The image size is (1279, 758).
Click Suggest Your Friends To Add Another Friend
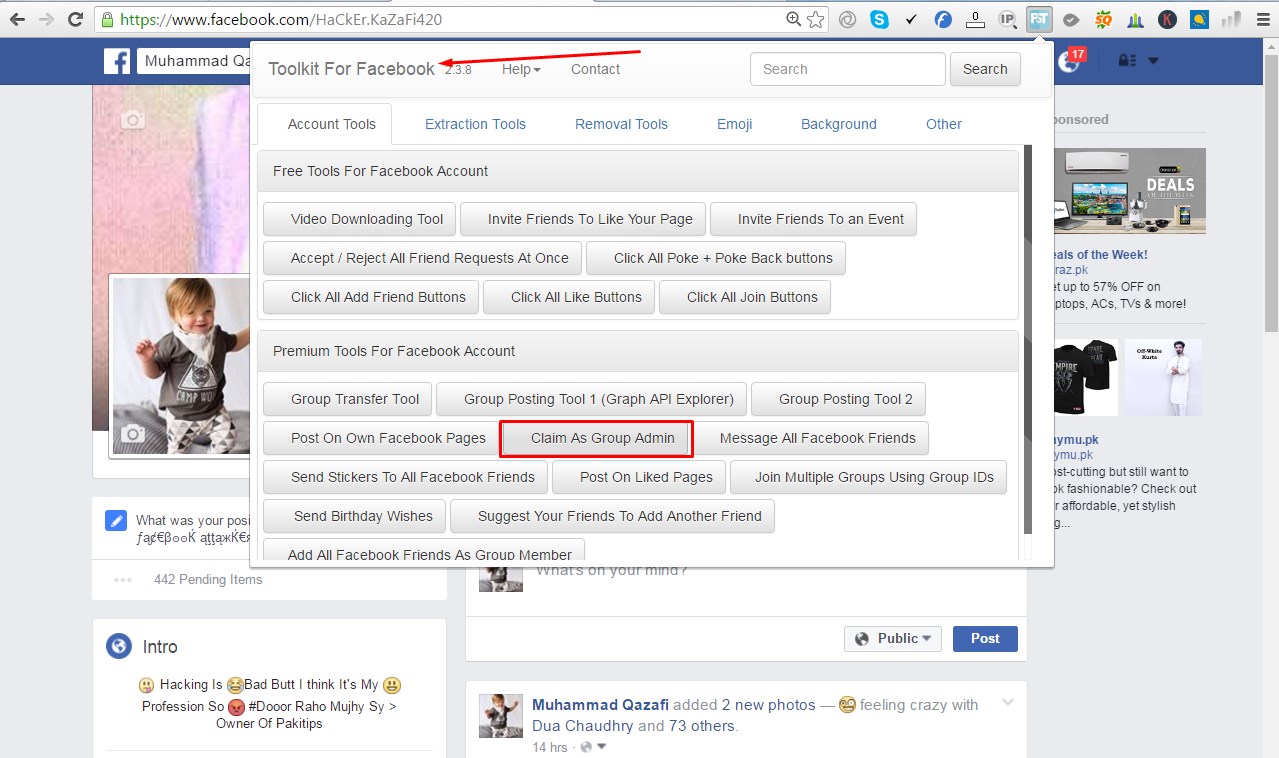tap(612, 516)
